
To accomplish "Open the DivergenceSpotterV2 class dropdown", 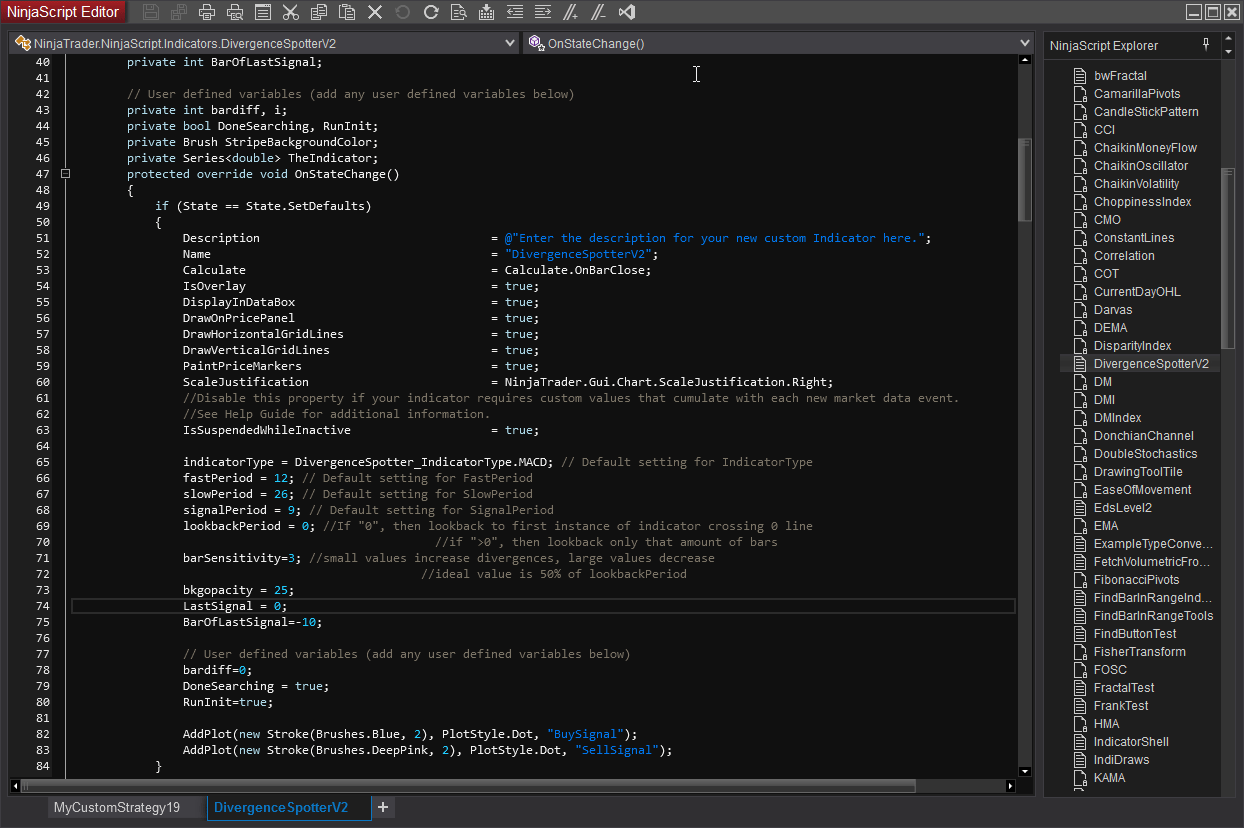I will coord(510,44).
